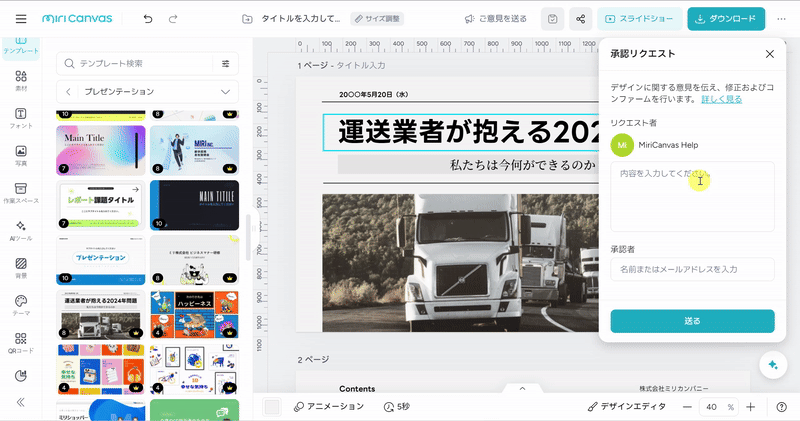
Task: Click the panel resize handle
Action: pyautogui.click(x=253, y=229)
